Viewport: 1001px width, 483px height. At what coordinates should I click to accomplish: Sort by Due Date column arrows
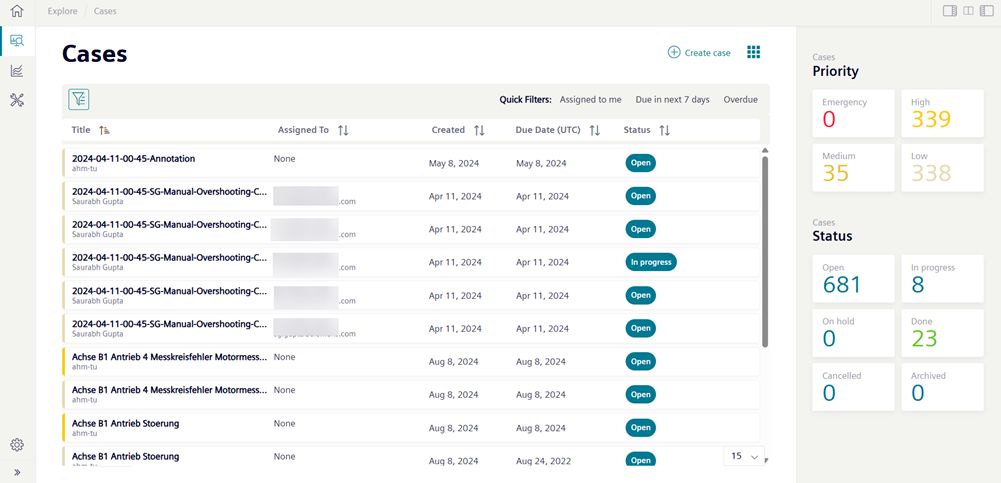coord(594,130)
